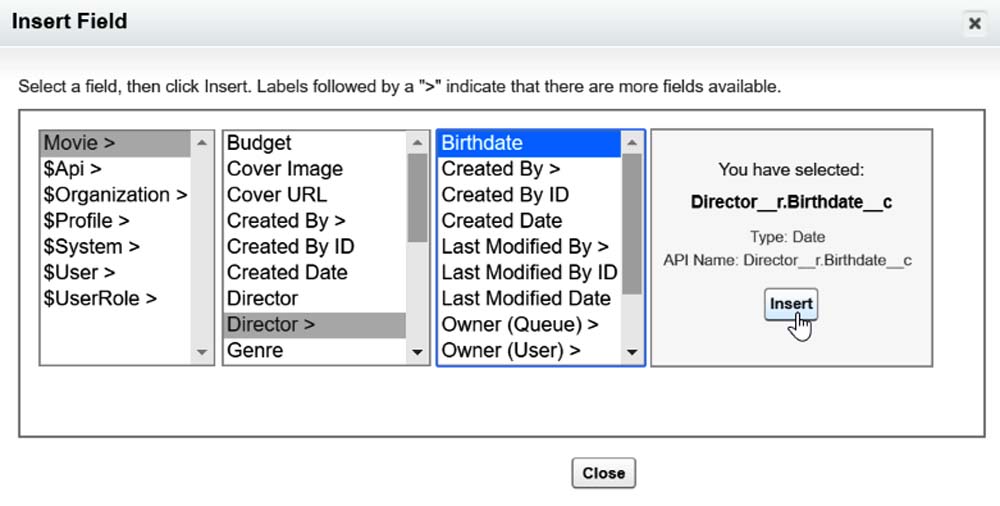Expand the $Organization fields category
The image size is (1000, 506).
coord(115,195)
